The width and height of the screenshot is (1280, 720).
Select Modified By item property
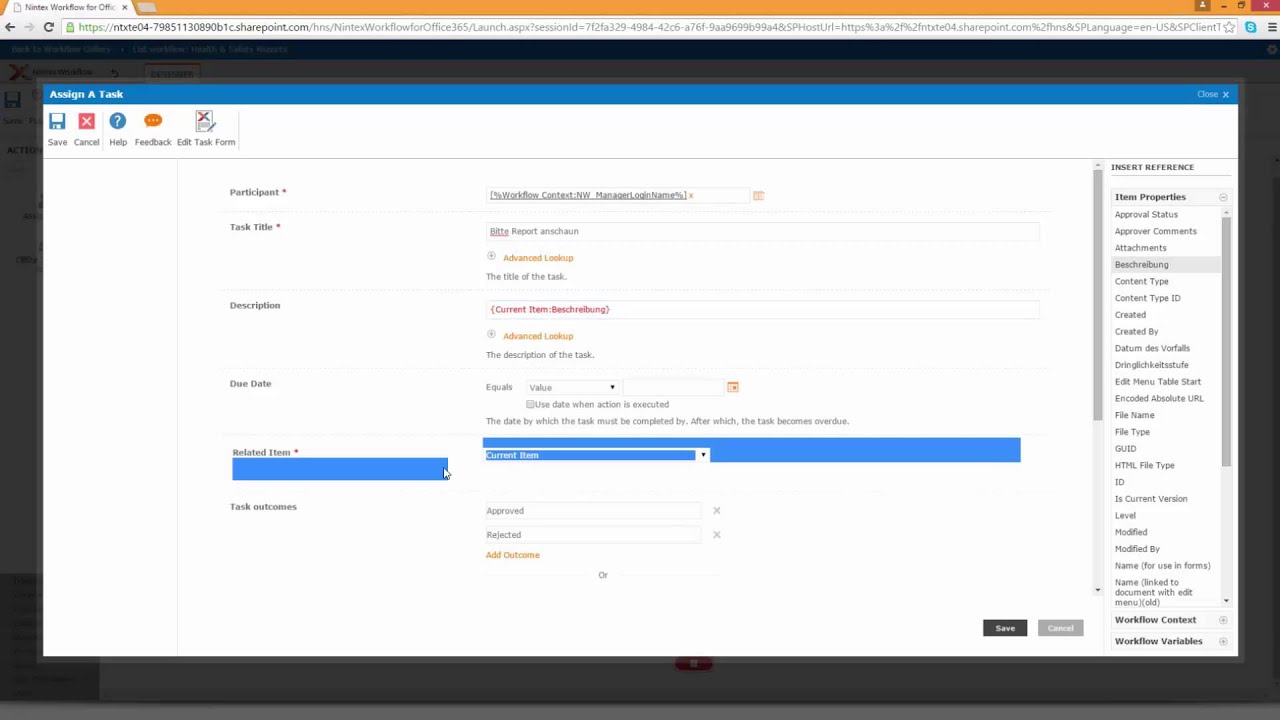[x=1137, y=549]
